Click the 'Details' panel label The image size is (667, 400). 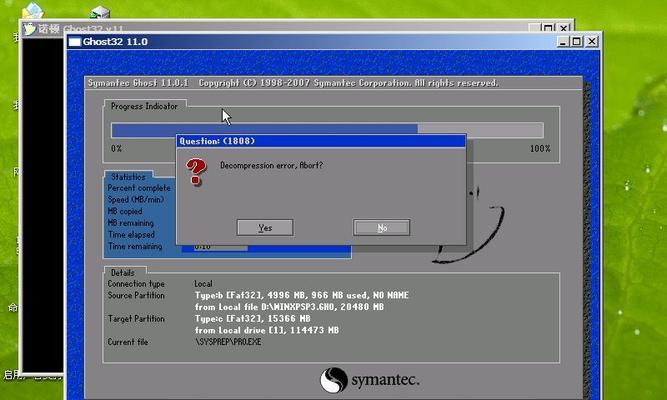[x=123, y=273]
